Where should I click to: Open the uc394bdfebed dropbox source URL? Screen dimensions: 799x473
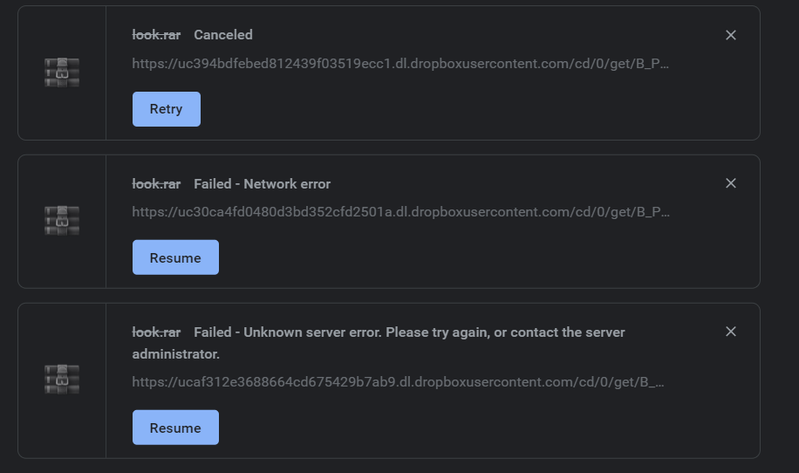(x=400, y=64)
